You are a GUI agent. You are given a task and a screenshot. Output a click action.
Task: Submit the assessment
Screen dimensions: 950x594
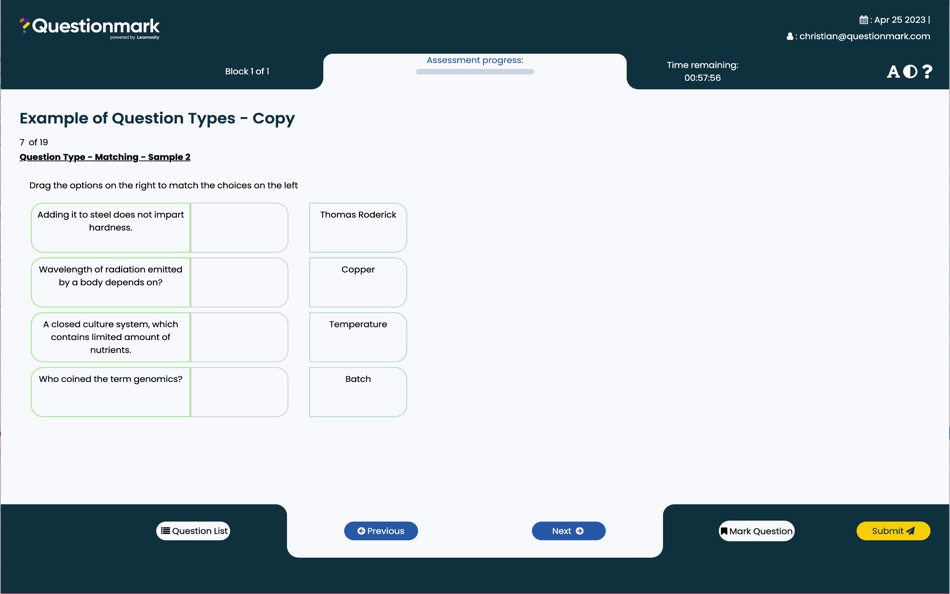[x=893, y=531]
